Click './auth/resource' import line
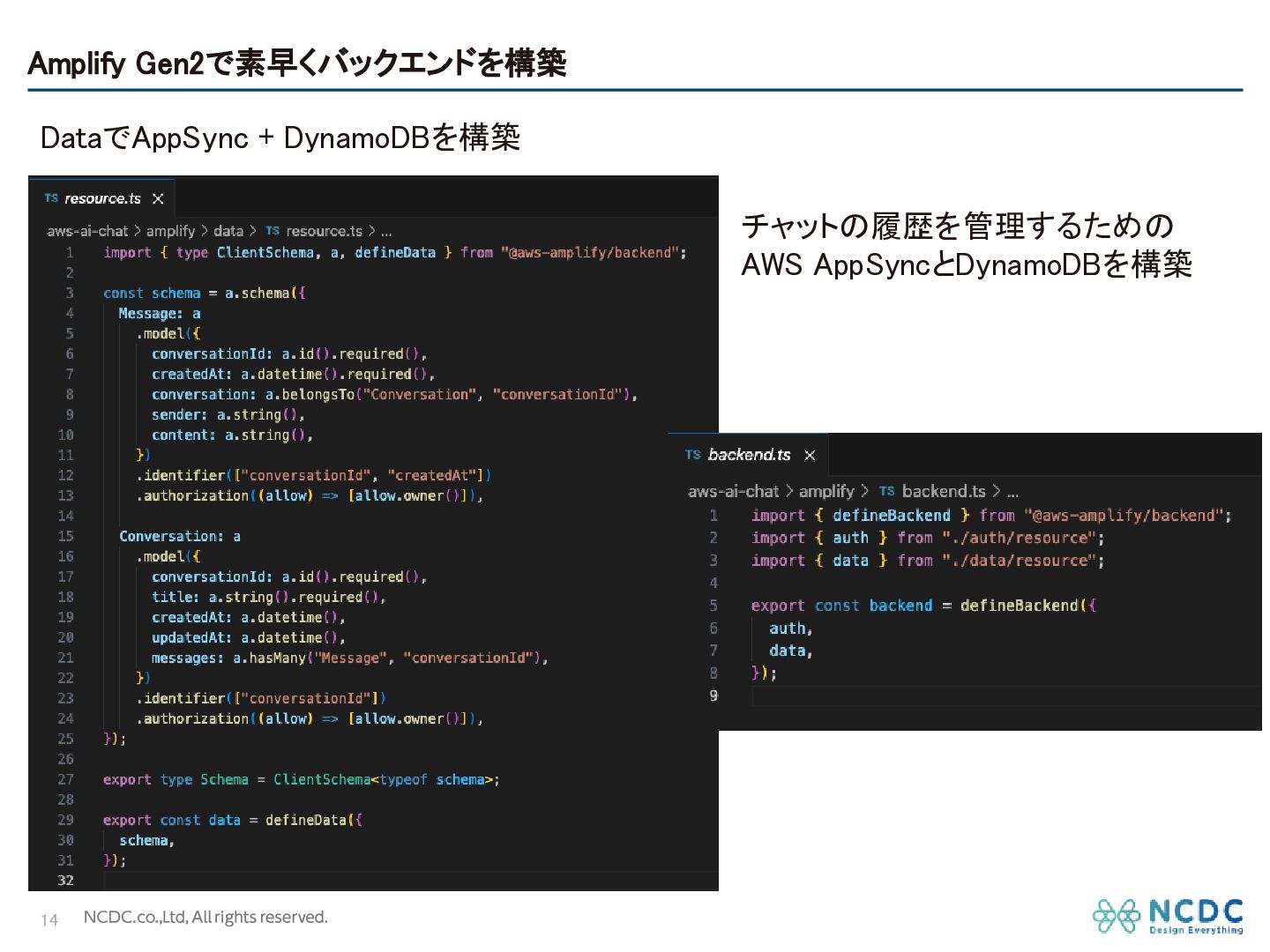 coord(928,538)
